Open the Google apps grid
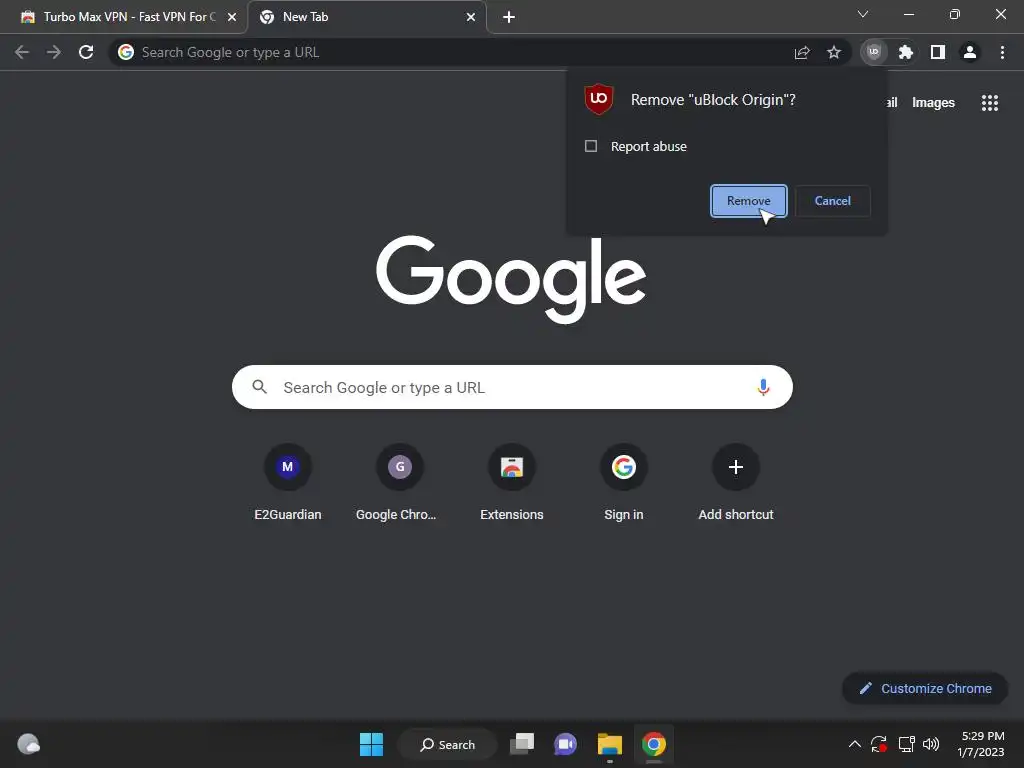This screenshot has width=1024, height=768. [x=990, y=103]
